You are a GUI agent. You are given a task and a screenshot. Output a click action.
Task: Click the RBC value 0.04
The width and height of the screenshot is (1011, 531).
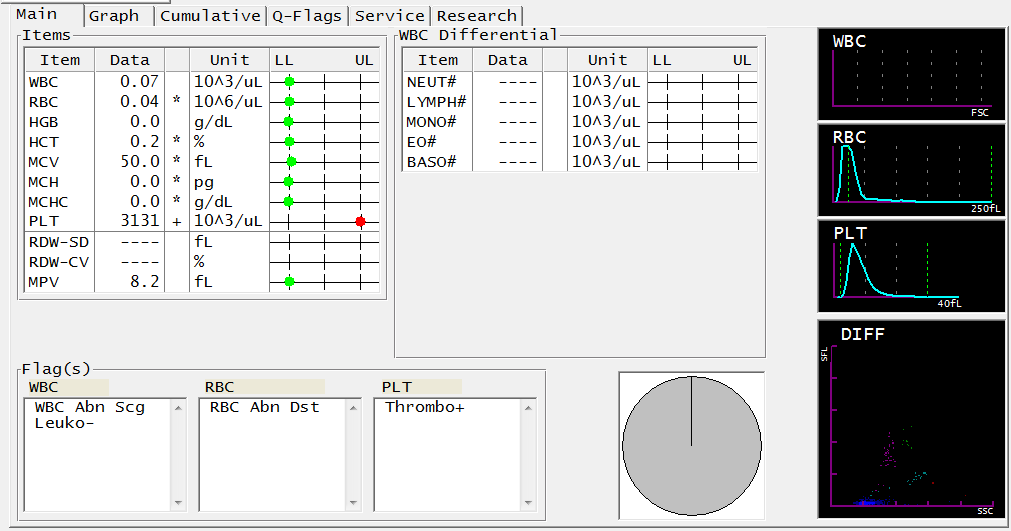point(139,102)
